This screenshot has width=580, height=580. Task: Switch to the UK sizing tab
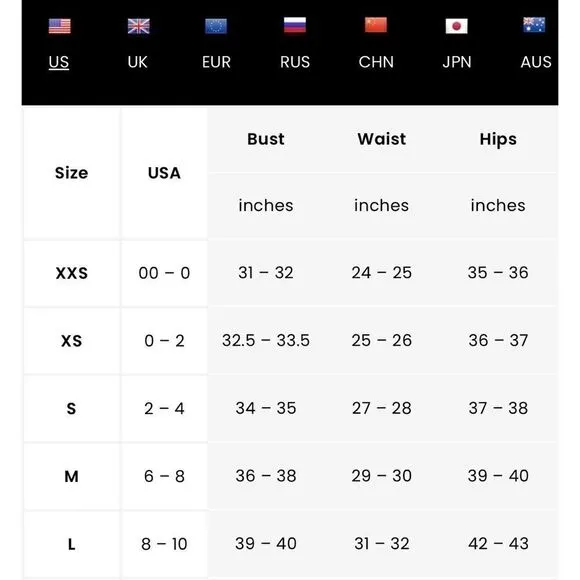[x=138, y=62]
